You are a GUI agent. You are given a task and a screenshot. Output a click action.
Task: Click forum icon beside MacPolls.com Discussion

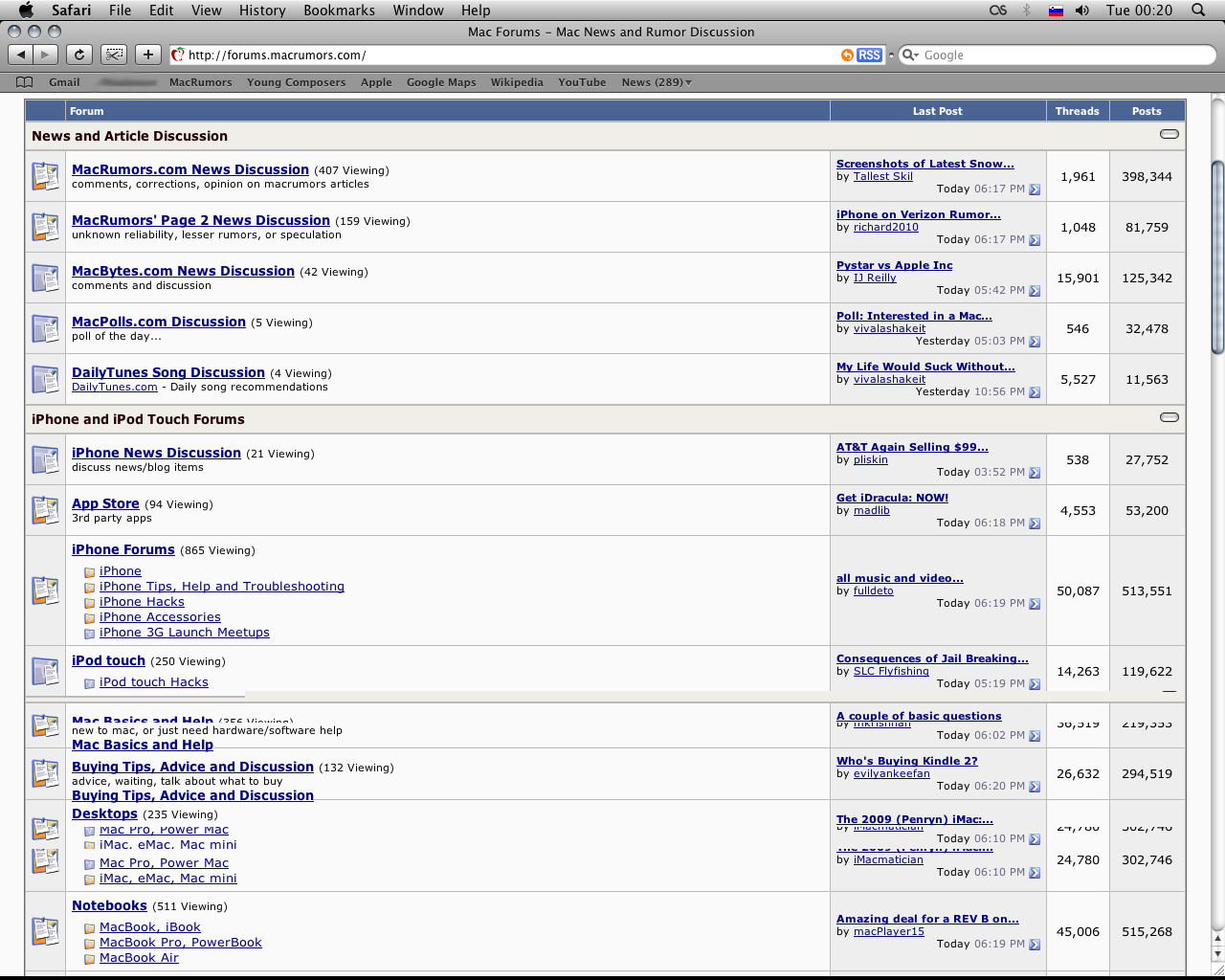click(x=45, y=328)
